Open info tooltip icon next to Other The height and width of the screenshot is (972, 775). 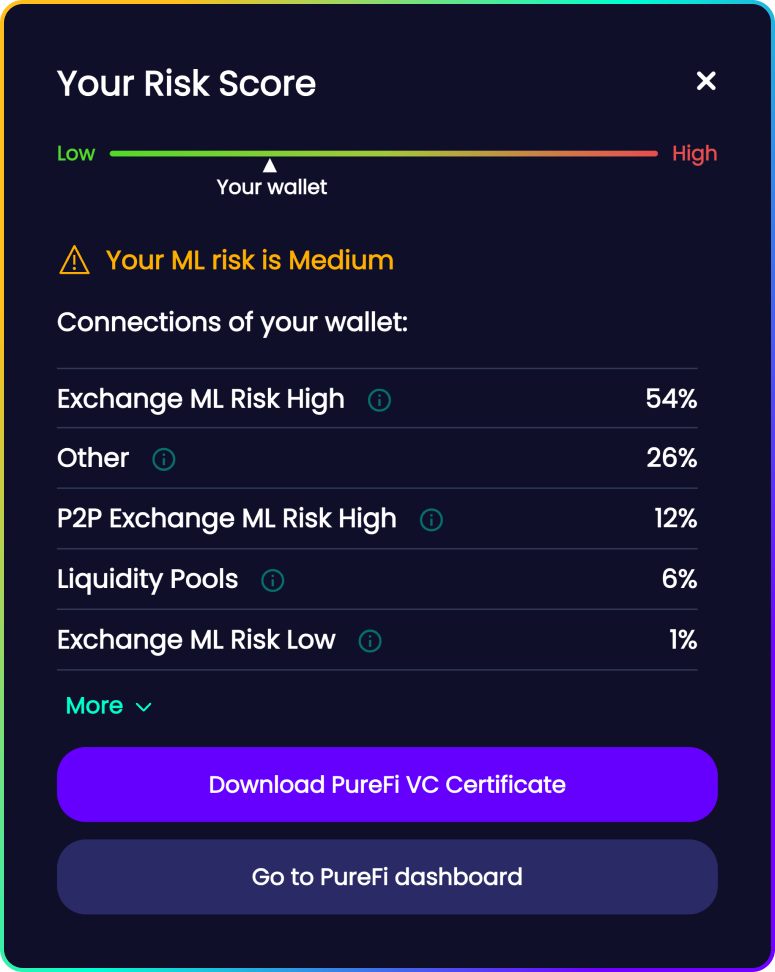[x=164, y=459]
